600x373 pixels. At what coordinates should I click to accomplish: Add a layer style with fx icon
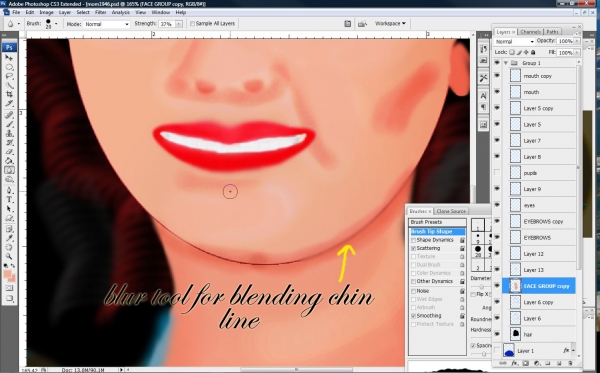point(514,363)
